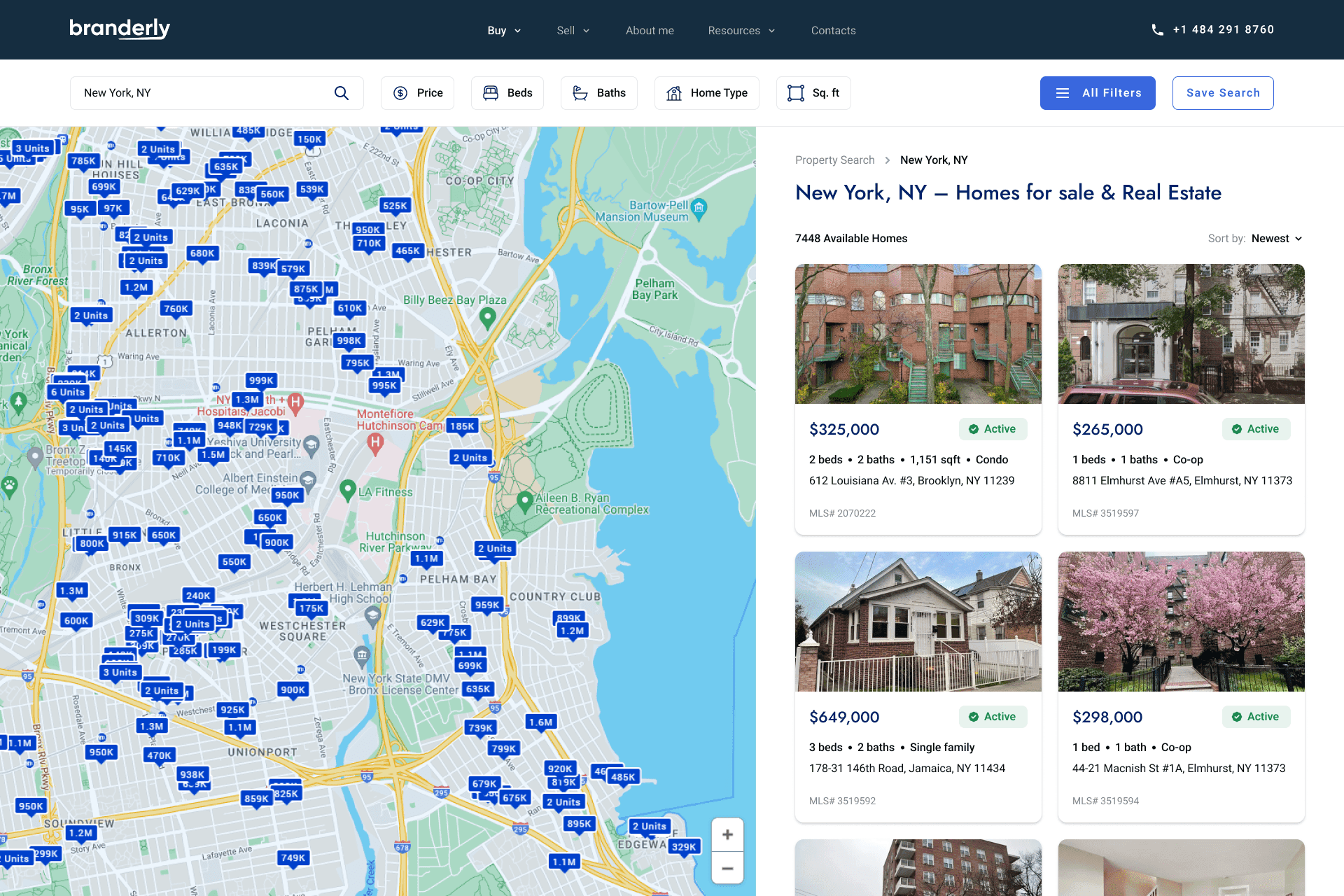Click the Bartow-Pell Mansion Museum marker
The height and width of the screenshot is (896, 1344).
[x=699, y=207]
